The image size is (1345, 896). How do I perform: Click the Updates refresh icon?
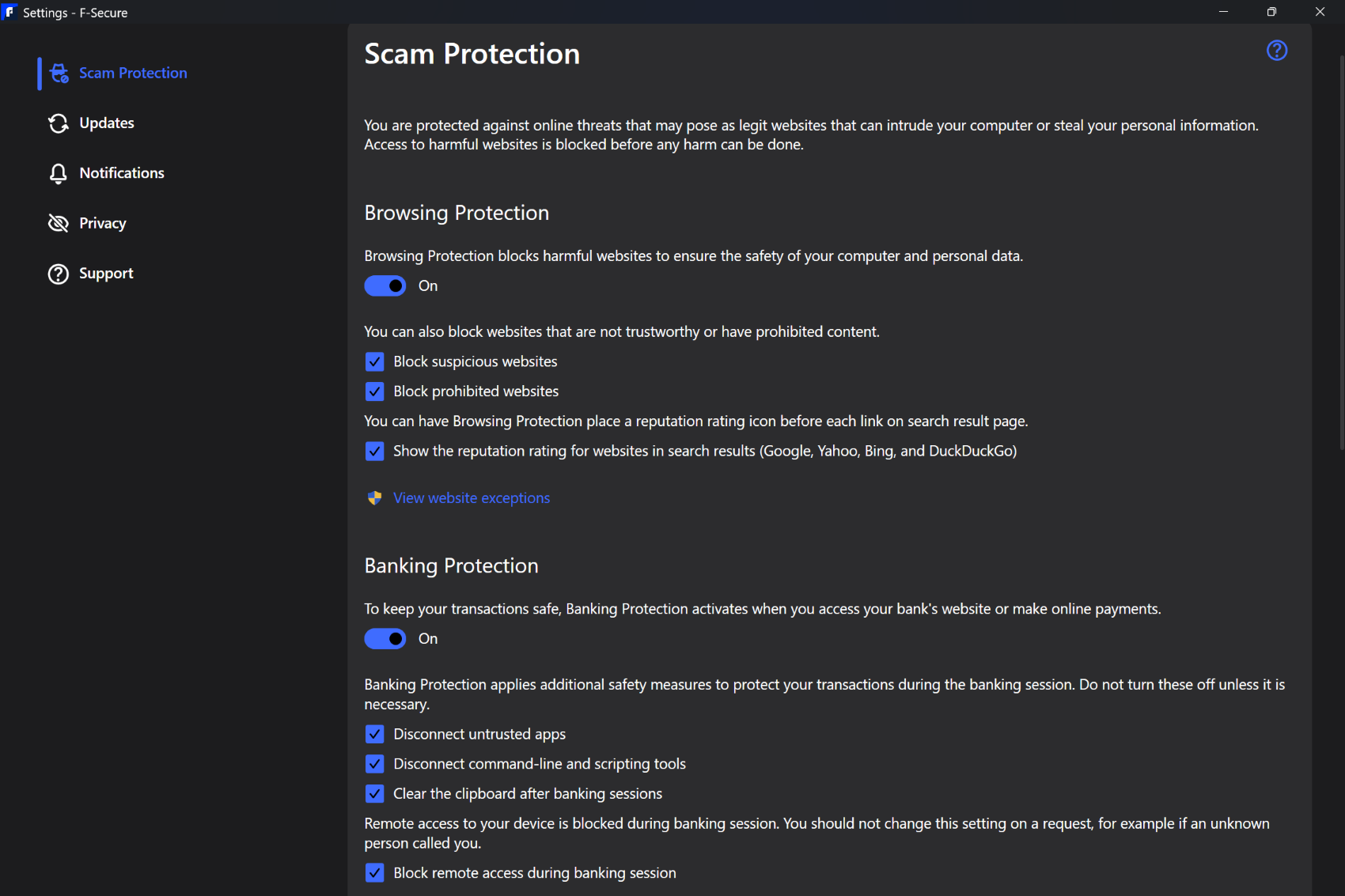click(x=59, y=123)
